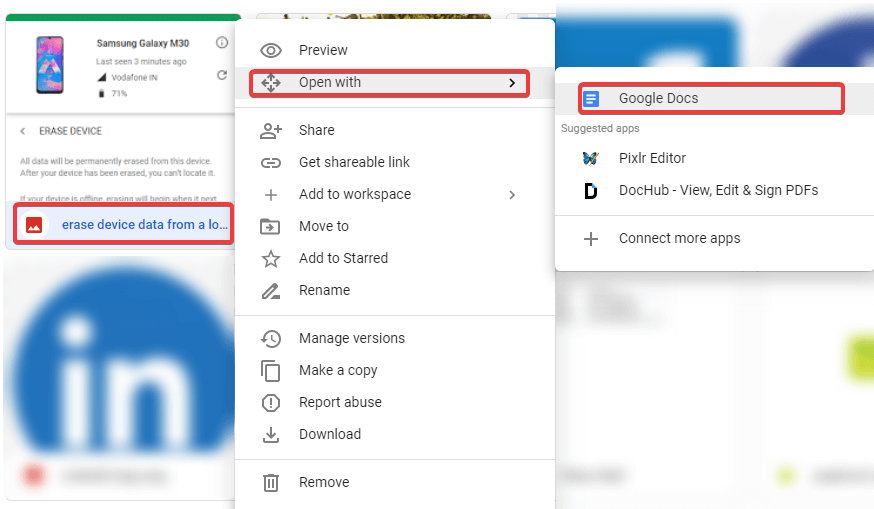Click the Preview eye icon
Screen dimensions: 874x509
[271, 51]
